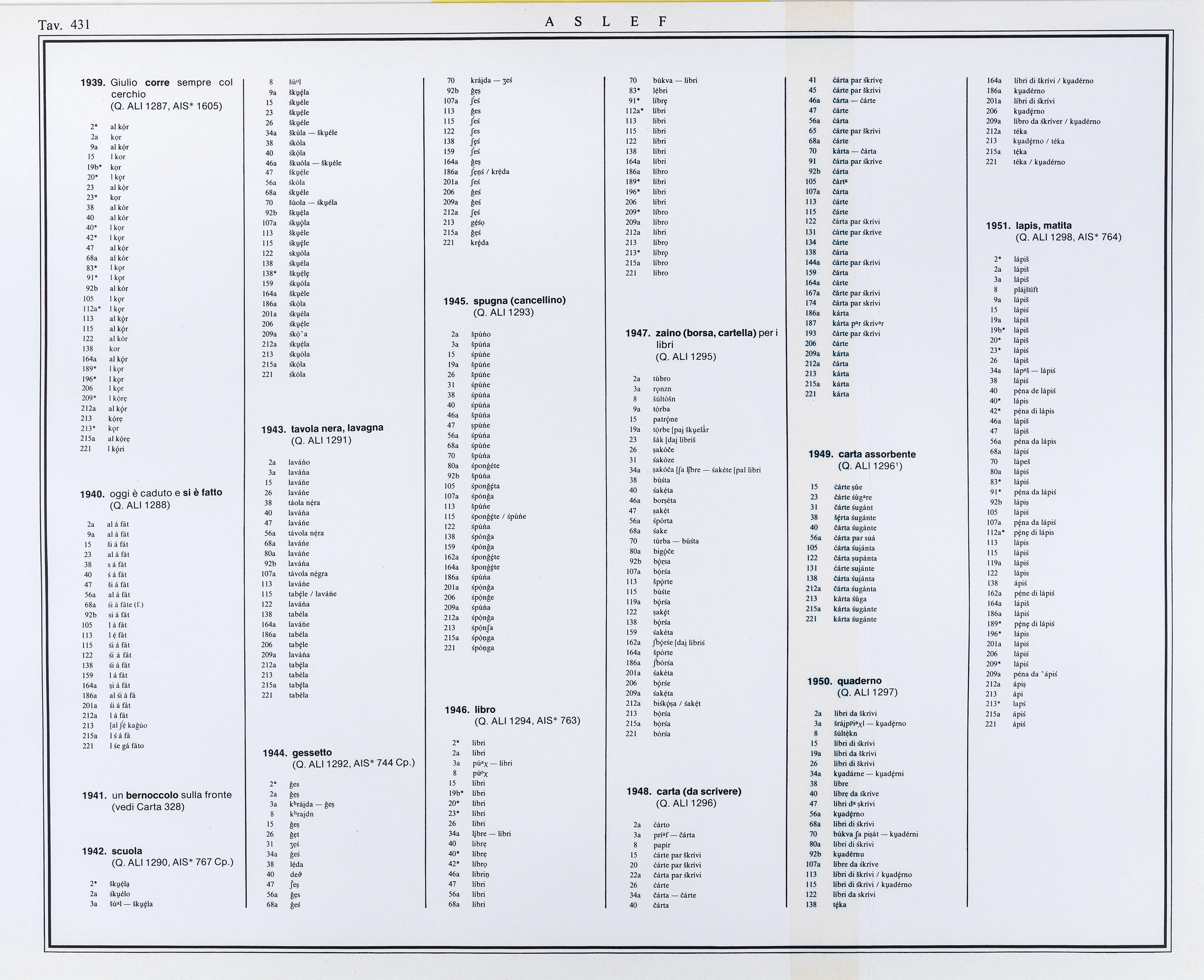Click the Tav. 431 page label

point(64,25)
